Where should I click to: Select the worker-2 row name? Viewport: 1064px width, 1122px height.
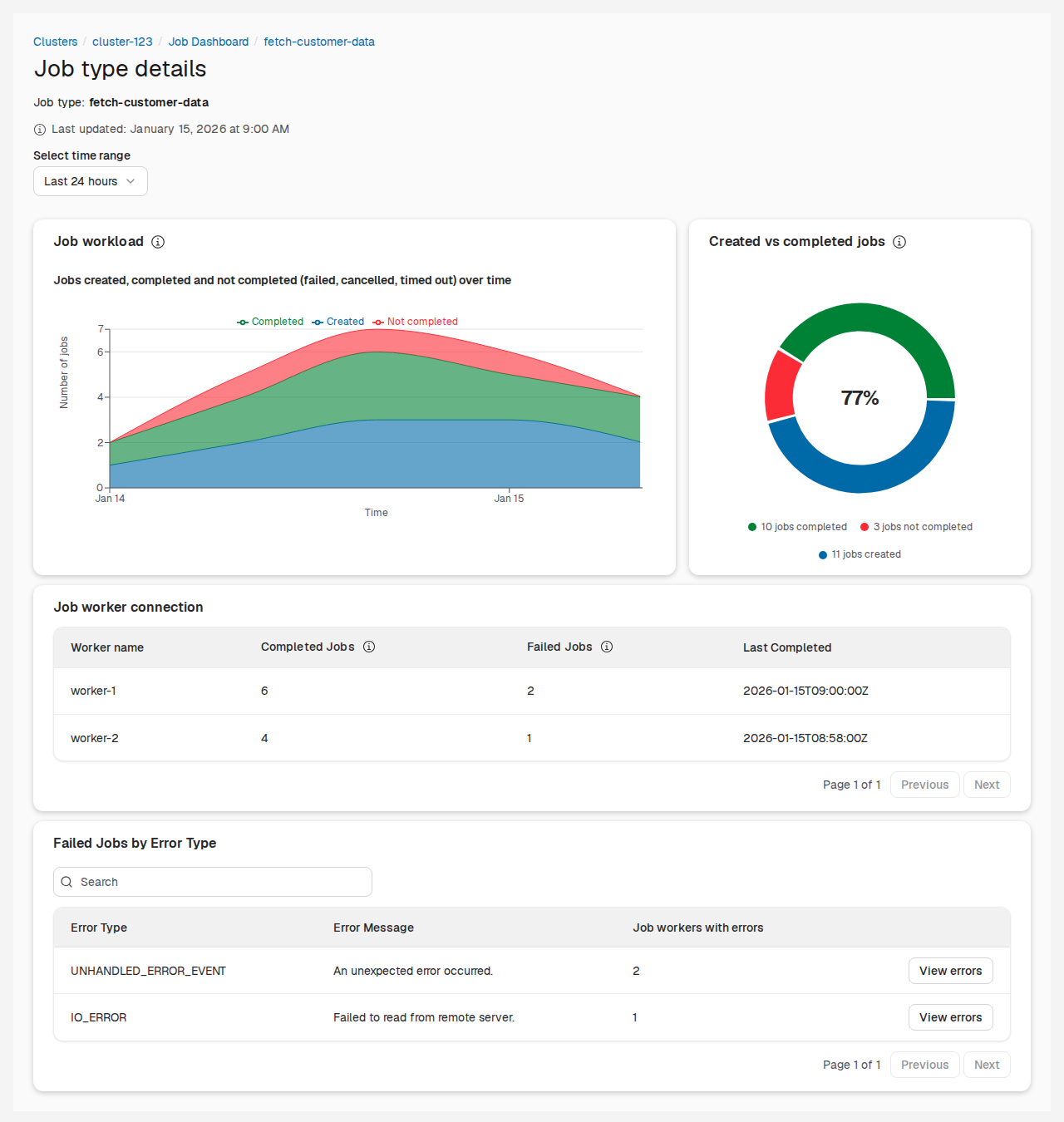coord(95,738)
